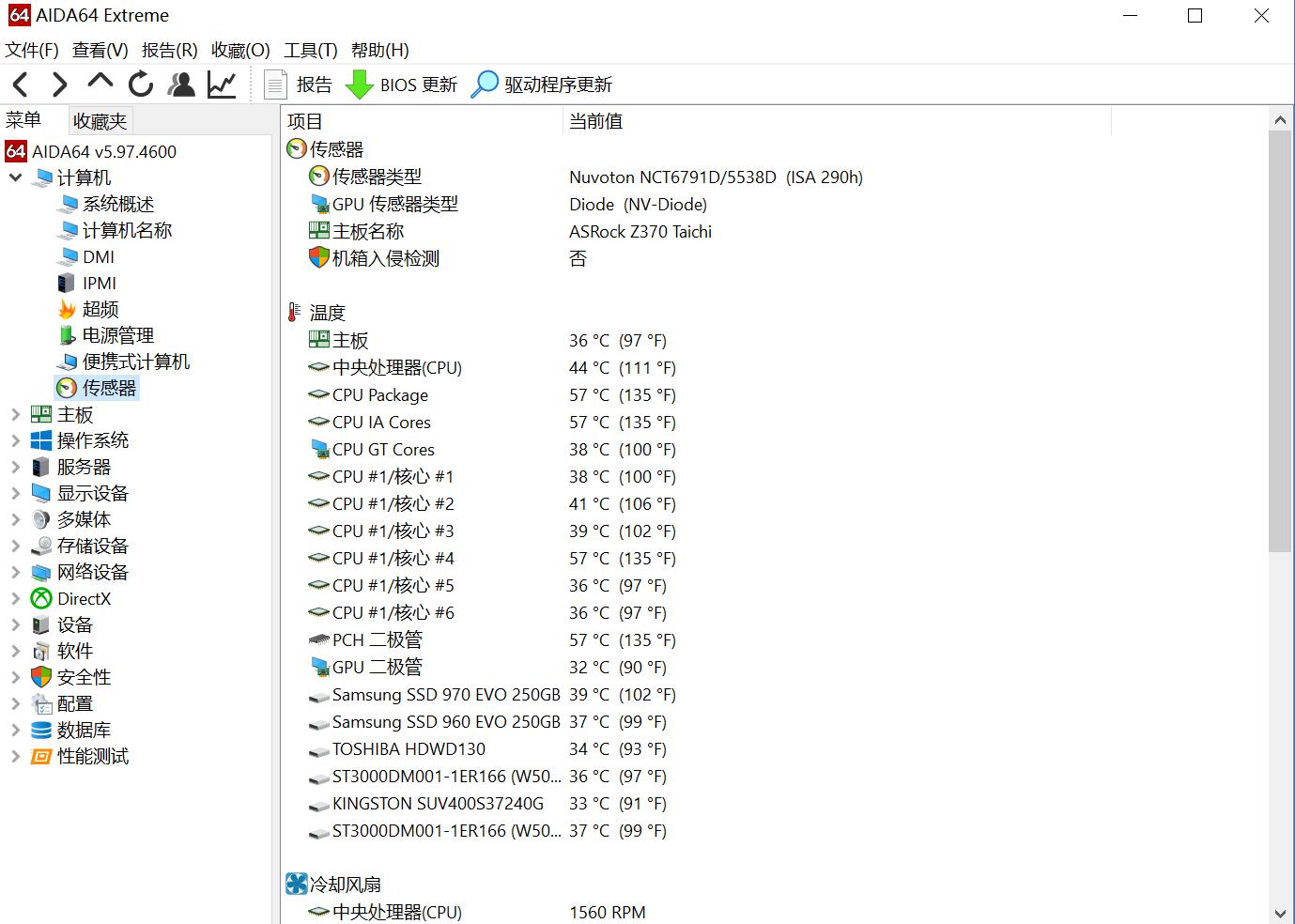Open the 收藏(O) menu
This screenshot has height=924, width=1295.
240,50
